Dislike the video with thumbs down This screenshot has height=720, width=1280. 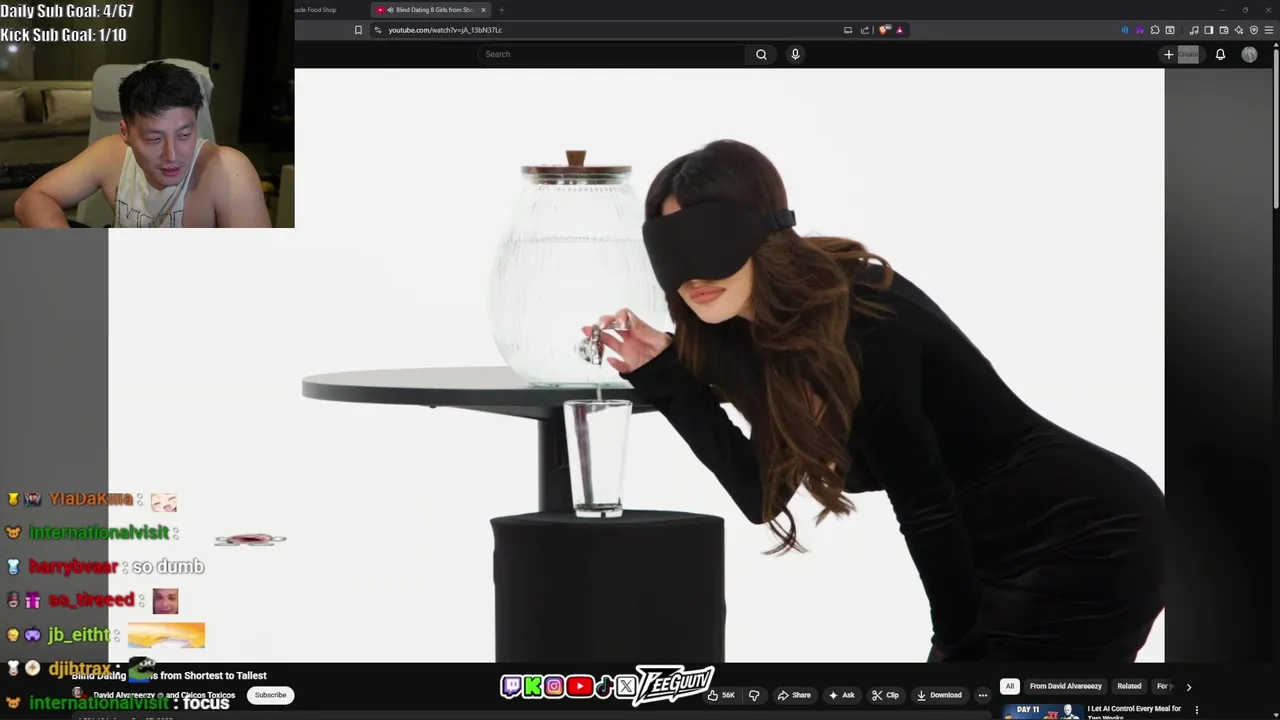point(754,695)
